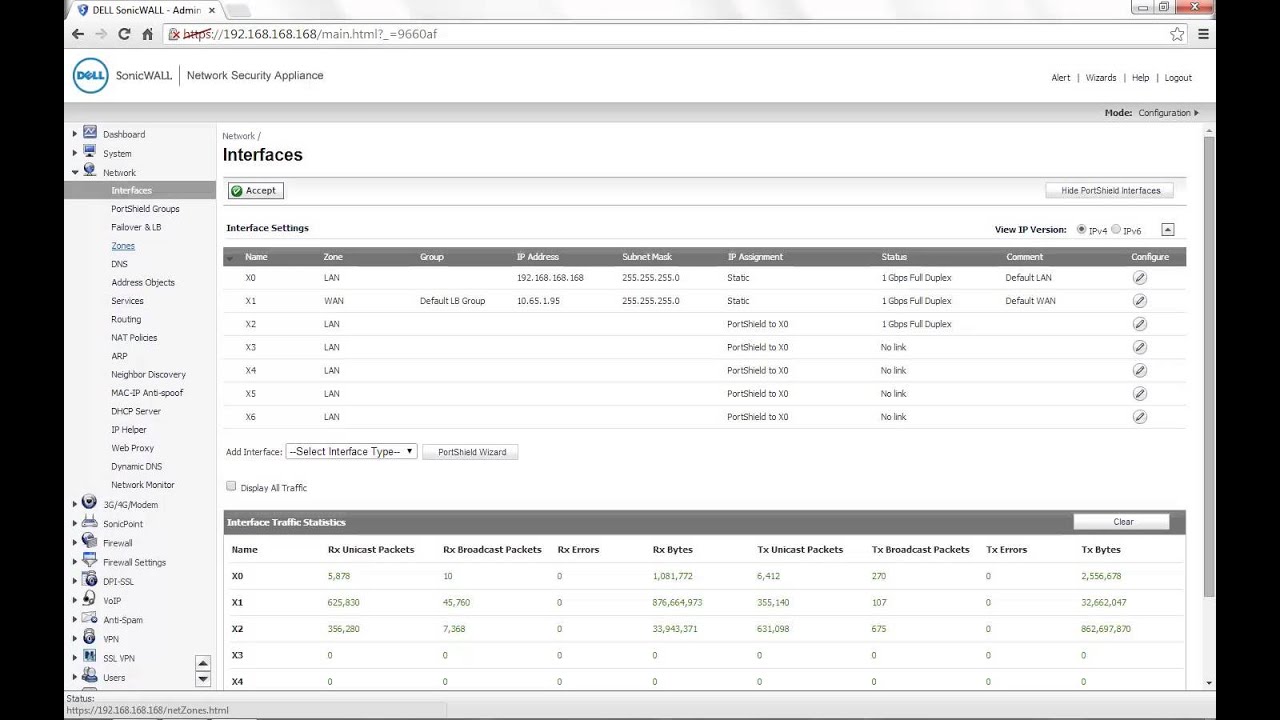The height and width of the screenshot is (720, 1280).
Task: Click the Dell logo
Action: (x=90, y=76)
